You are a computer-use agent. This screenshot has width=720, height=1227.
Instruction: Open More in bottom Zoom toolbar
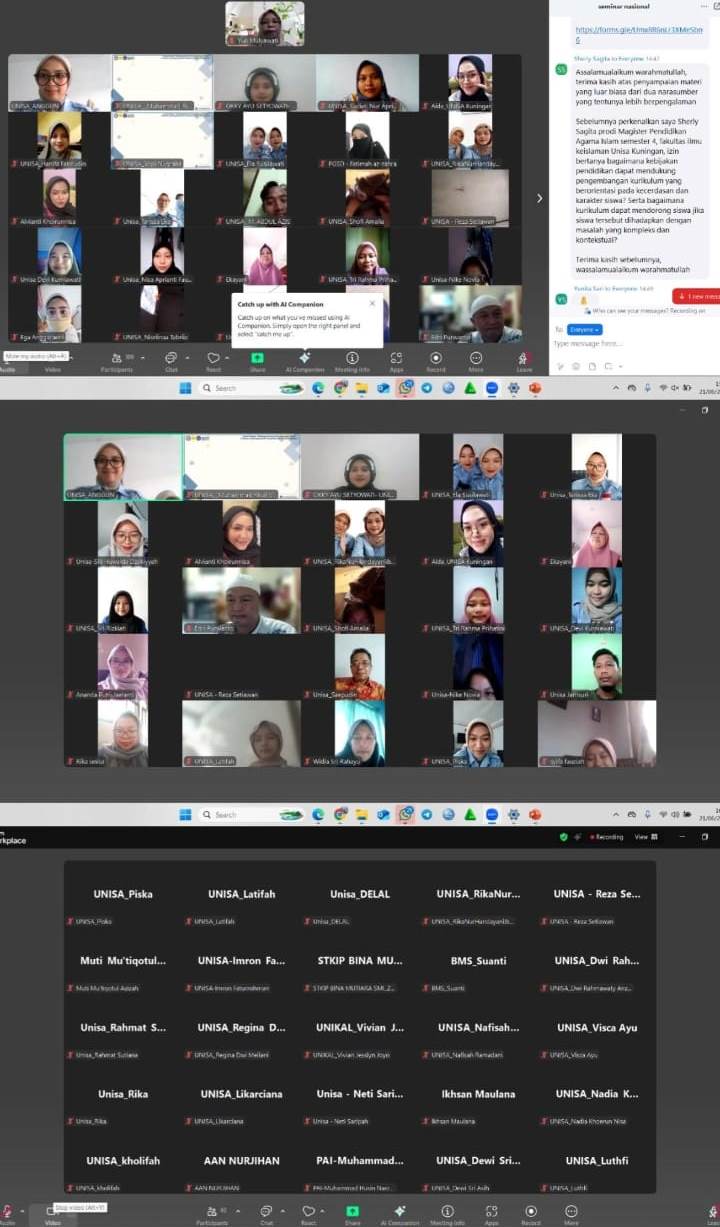pos(571,1213)
